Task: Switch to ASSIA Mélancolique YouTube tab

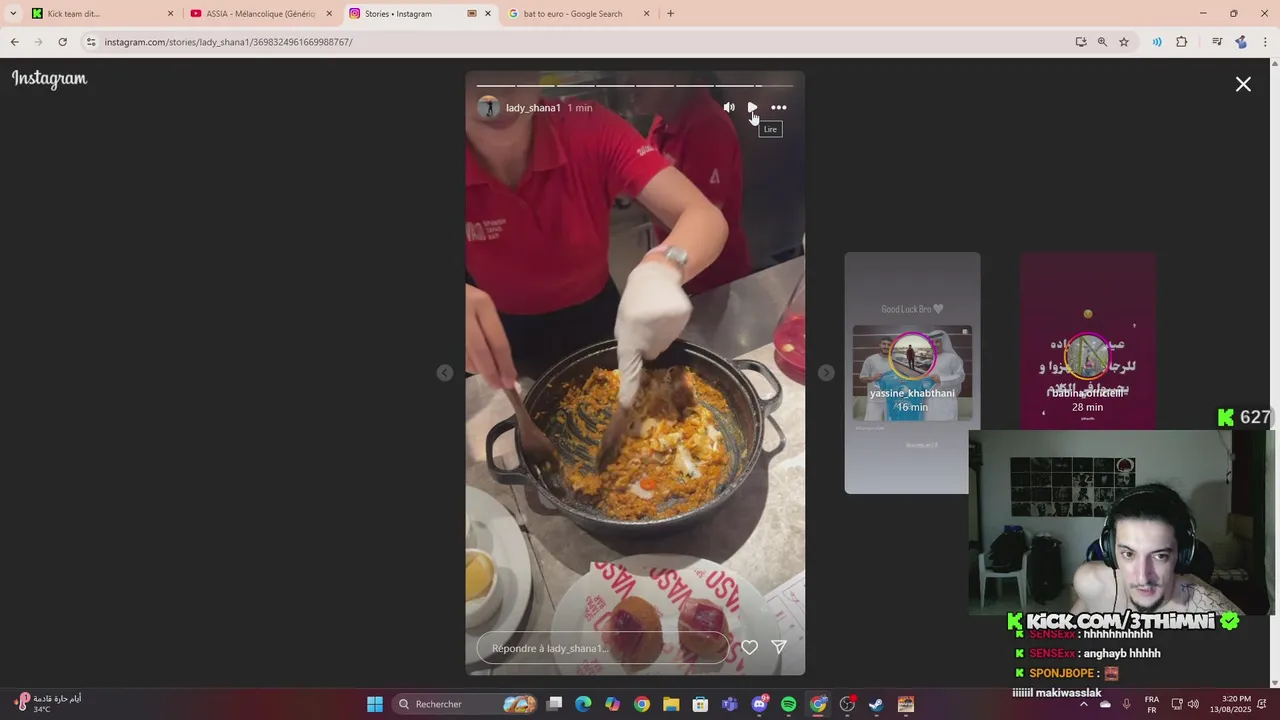Action: 261,14
